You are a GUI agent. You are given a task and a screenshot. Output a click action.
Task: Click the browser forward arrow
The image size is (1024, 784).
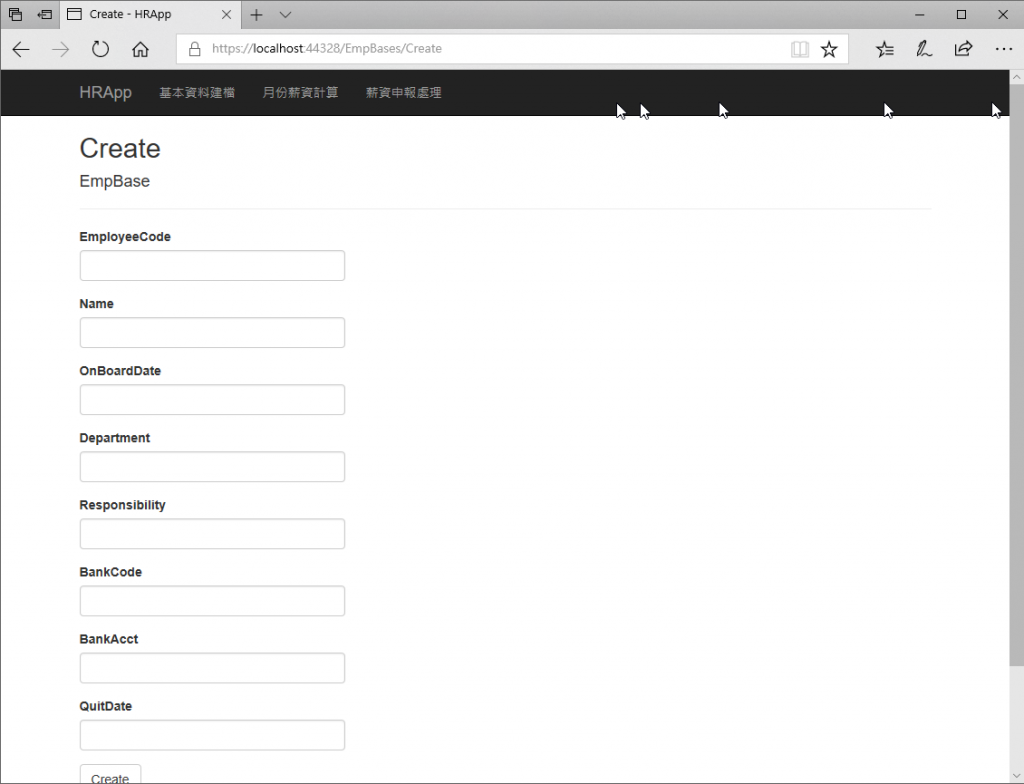click(60, 49)
